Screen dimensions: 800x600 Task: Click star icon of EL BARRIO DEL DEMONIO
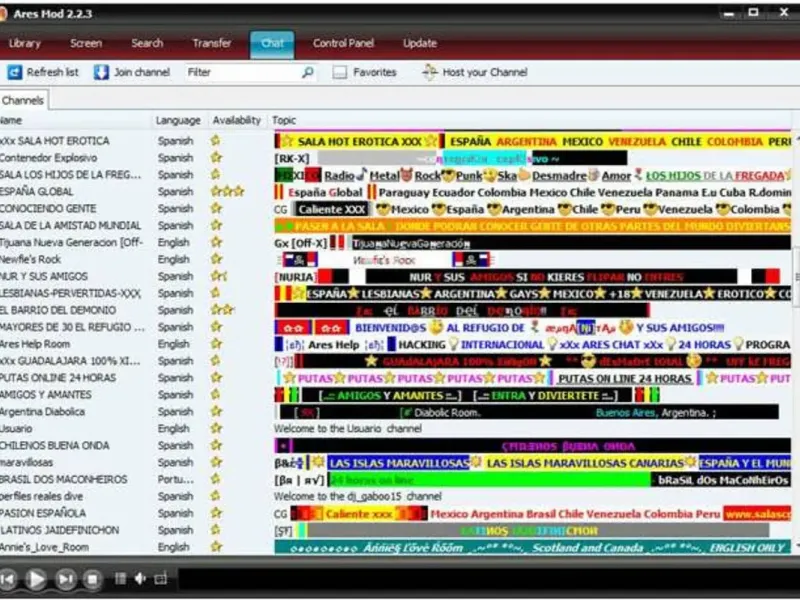pyautogui.click(x=222, y=310)
